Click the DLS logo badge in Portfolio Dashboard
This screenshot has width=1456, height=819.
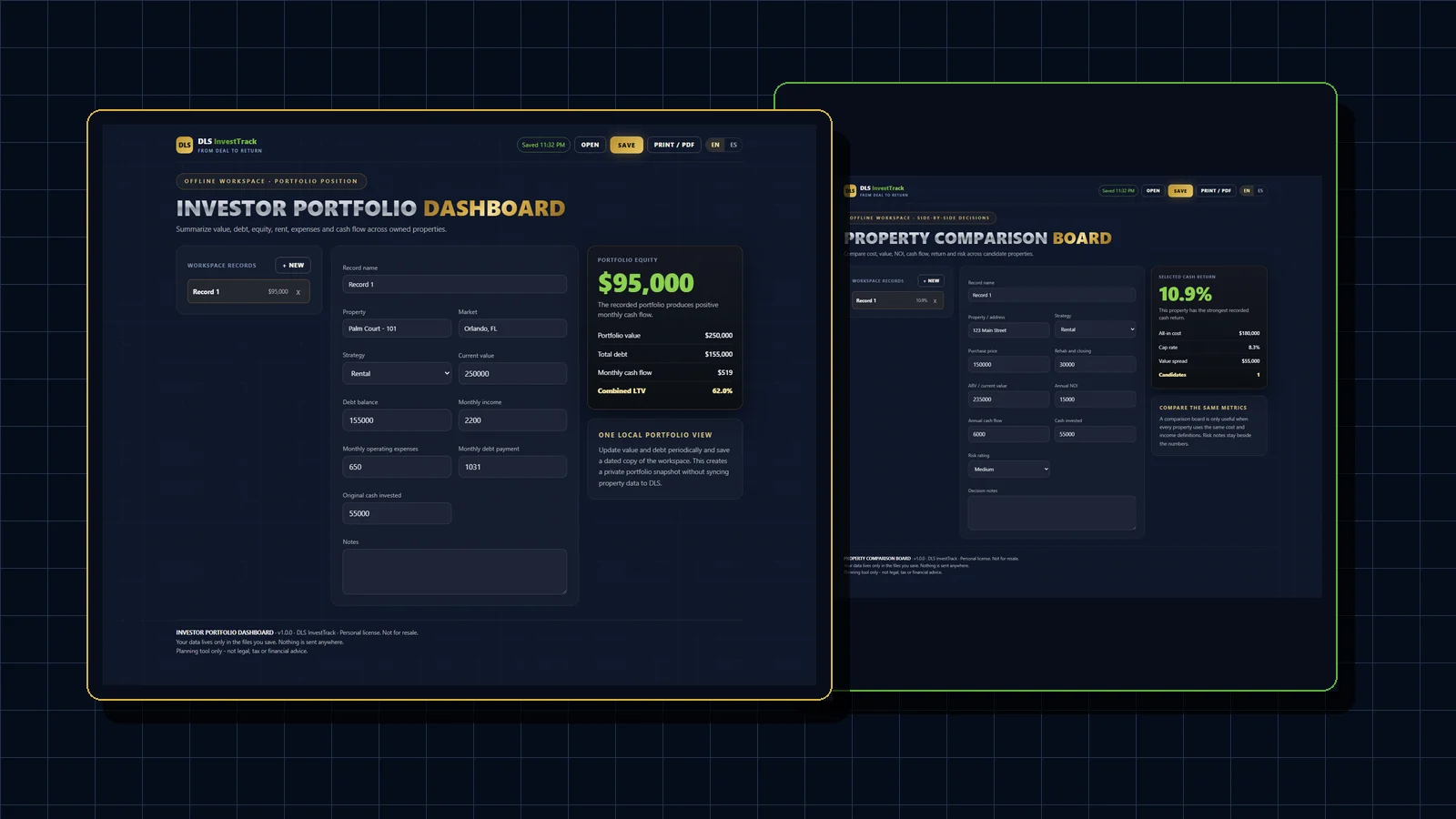click(184, 145)
